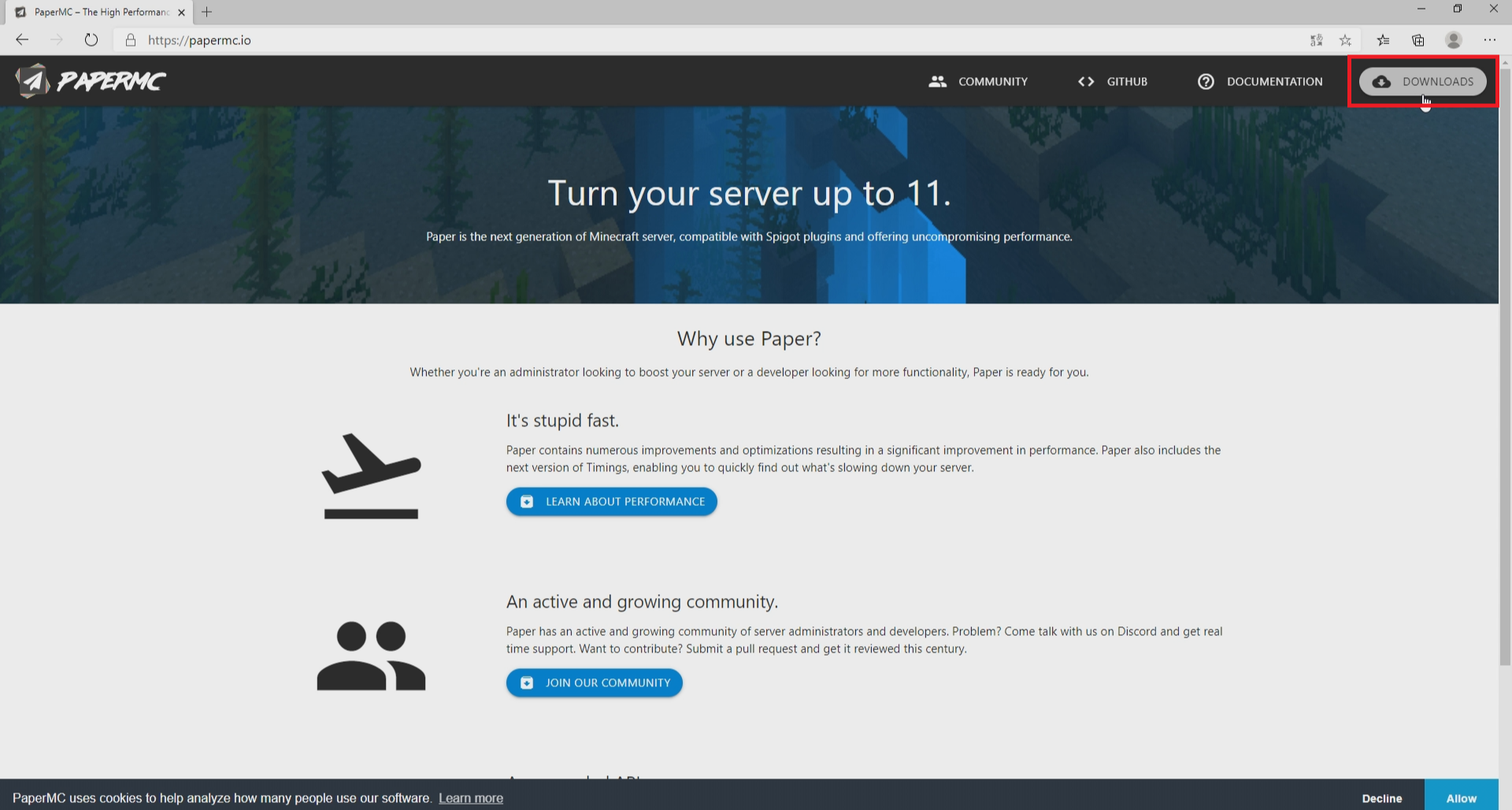Decline the cookie consent
The width and height of the screenshot is (1512, 810).
point(1382,798)
